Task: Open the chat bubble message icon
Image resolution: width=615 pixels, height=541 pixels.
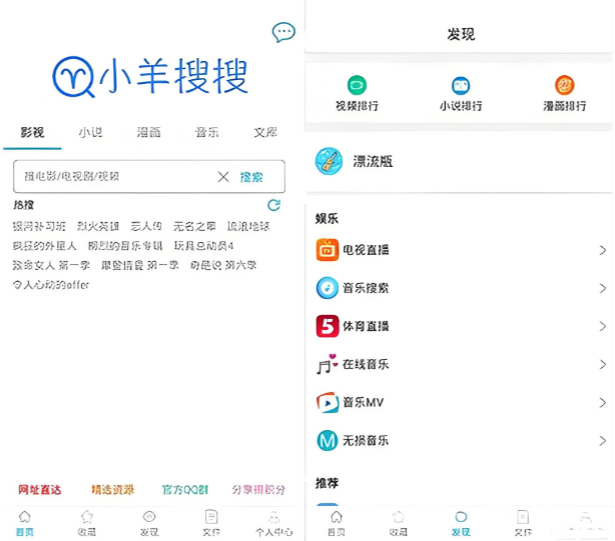Action: (284, 32)
